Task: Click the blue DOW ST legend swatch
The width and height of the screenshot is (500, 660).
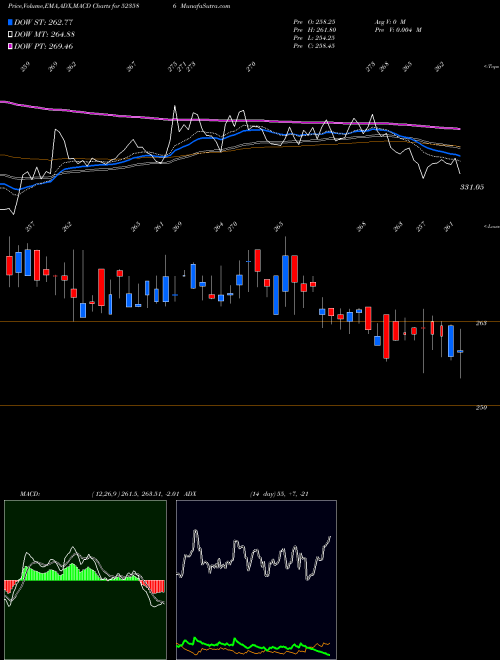Action: click(x=10, y=22)
